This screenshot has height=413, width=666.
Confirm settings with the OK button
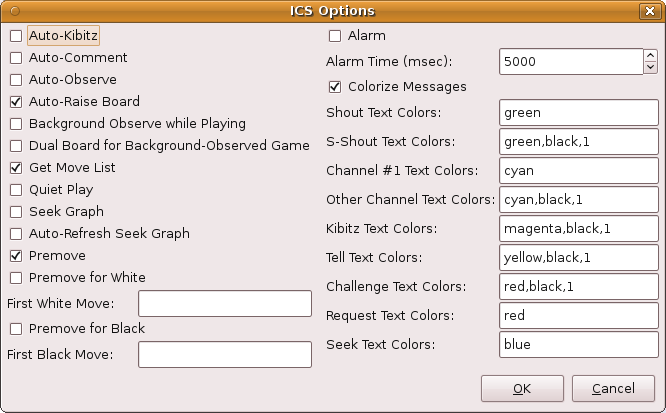click(522, 388)
